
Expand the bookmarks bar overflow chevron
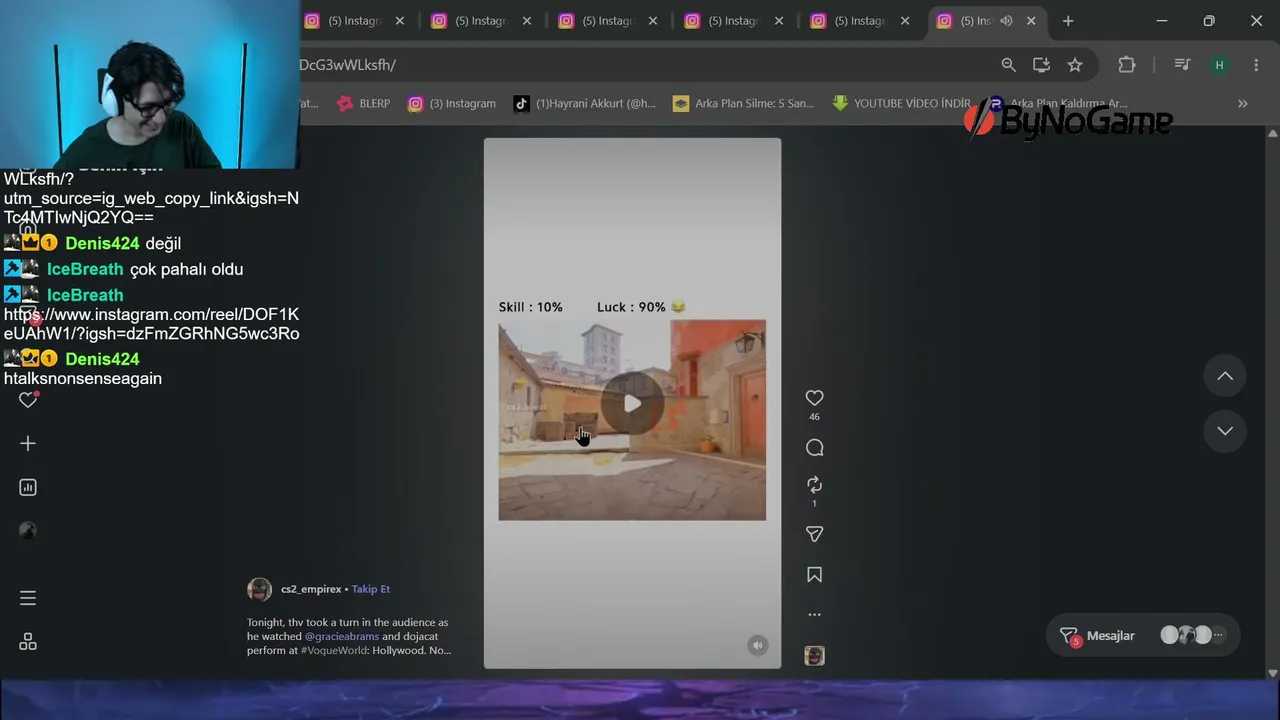pos(1242,103)
